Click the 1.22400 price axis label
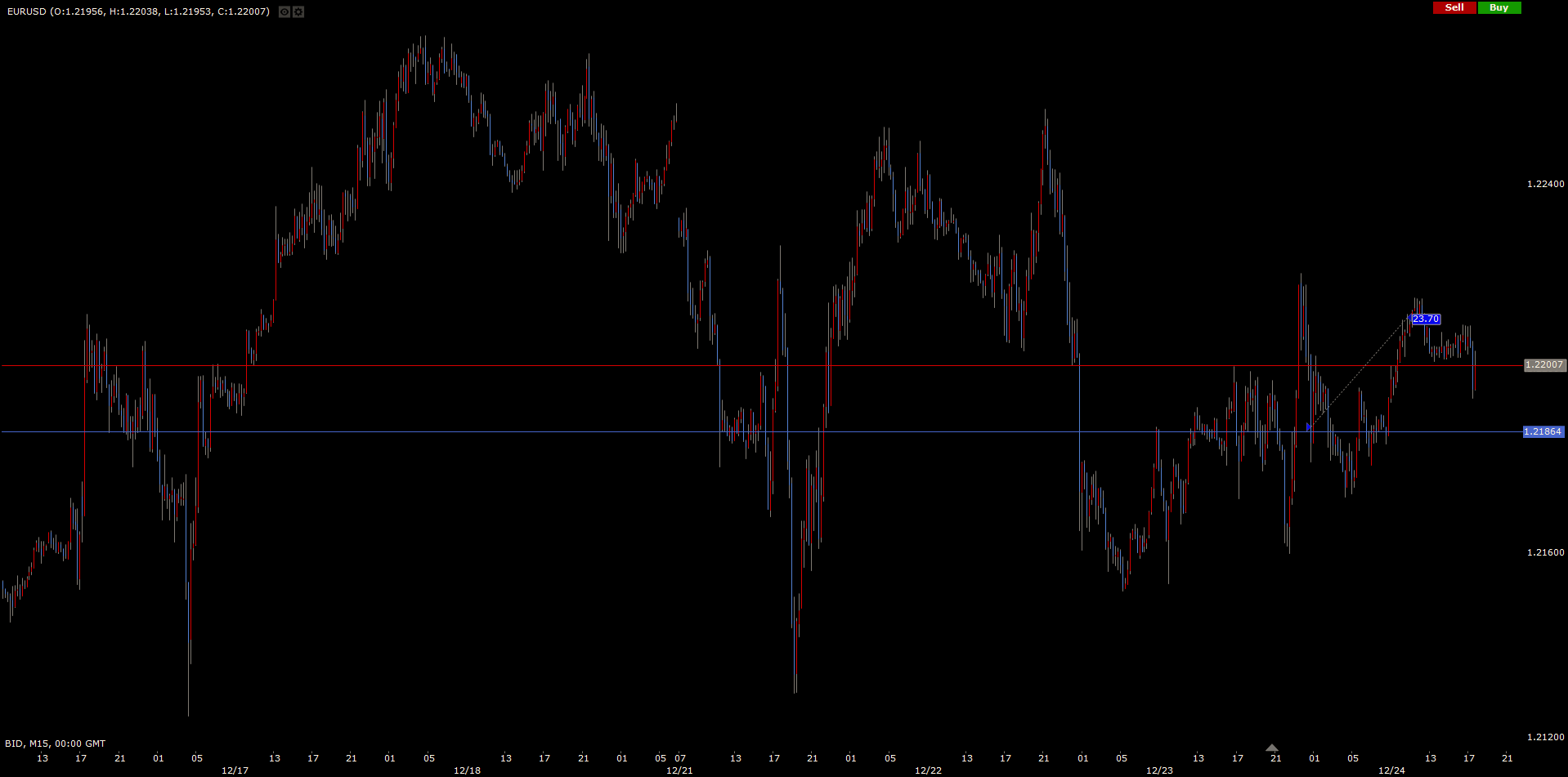 point(1545,184)
